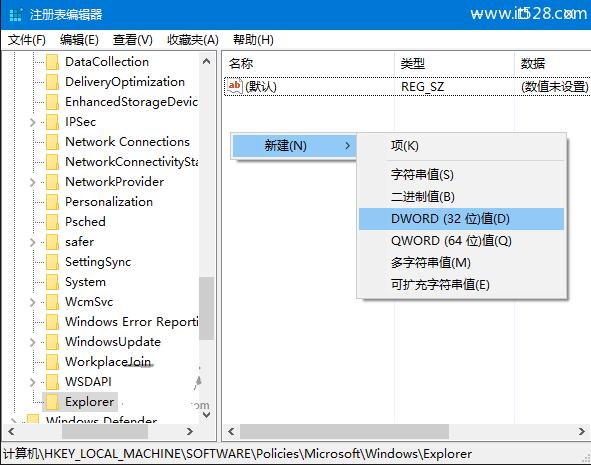The image size is (591, 465).
Task: Click tree pane horizontal scroll right arrow
Action: [190, 431]
